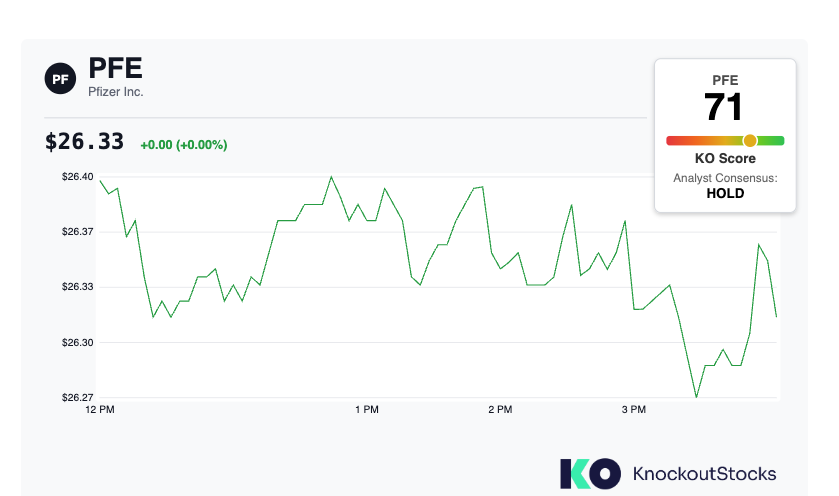Click the KO logo mark
Screen dimensions: 839x496
tap(590, 474)
